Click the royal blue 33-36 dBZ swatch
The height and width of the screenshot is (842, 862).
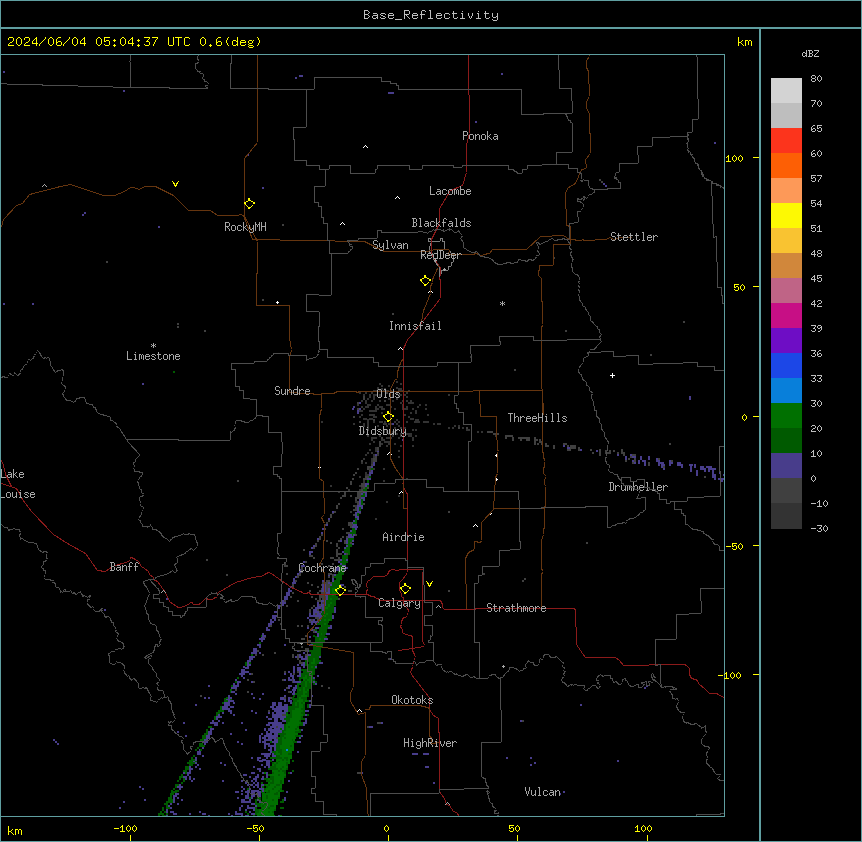coord(786,365)
